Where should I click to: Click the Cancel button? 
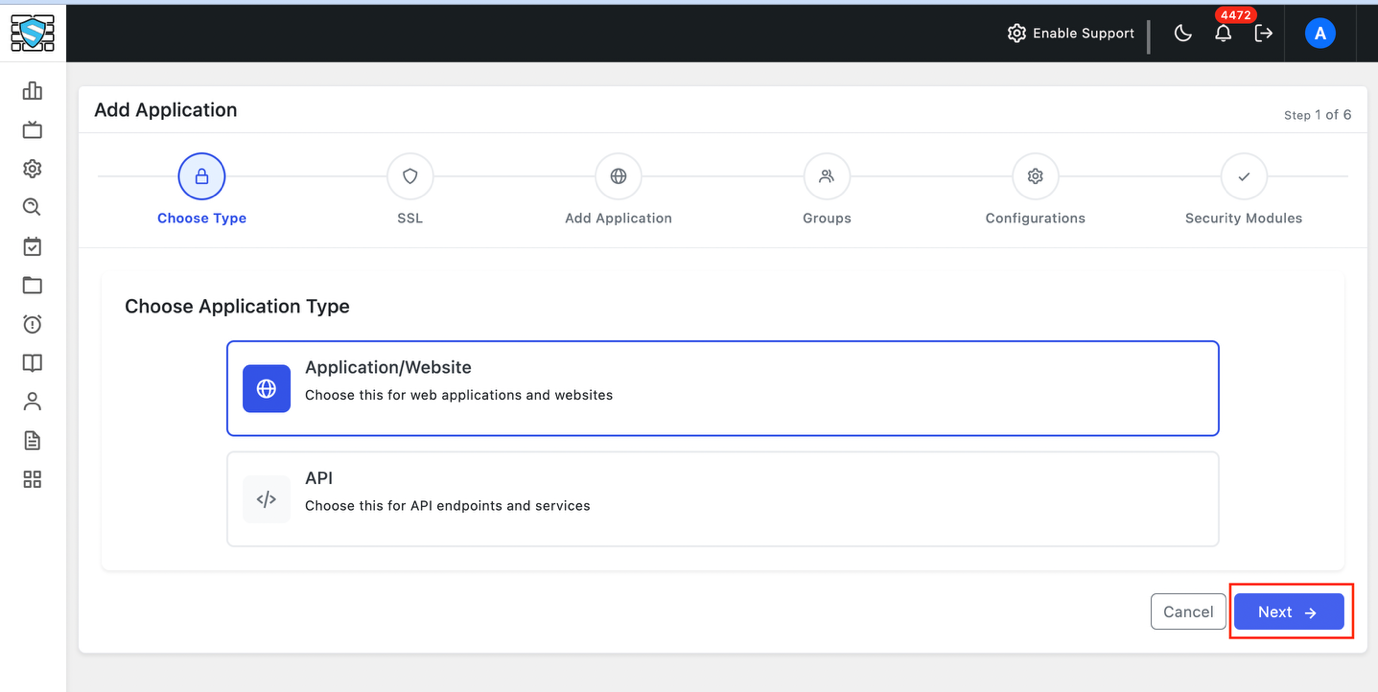point(1188,612)
